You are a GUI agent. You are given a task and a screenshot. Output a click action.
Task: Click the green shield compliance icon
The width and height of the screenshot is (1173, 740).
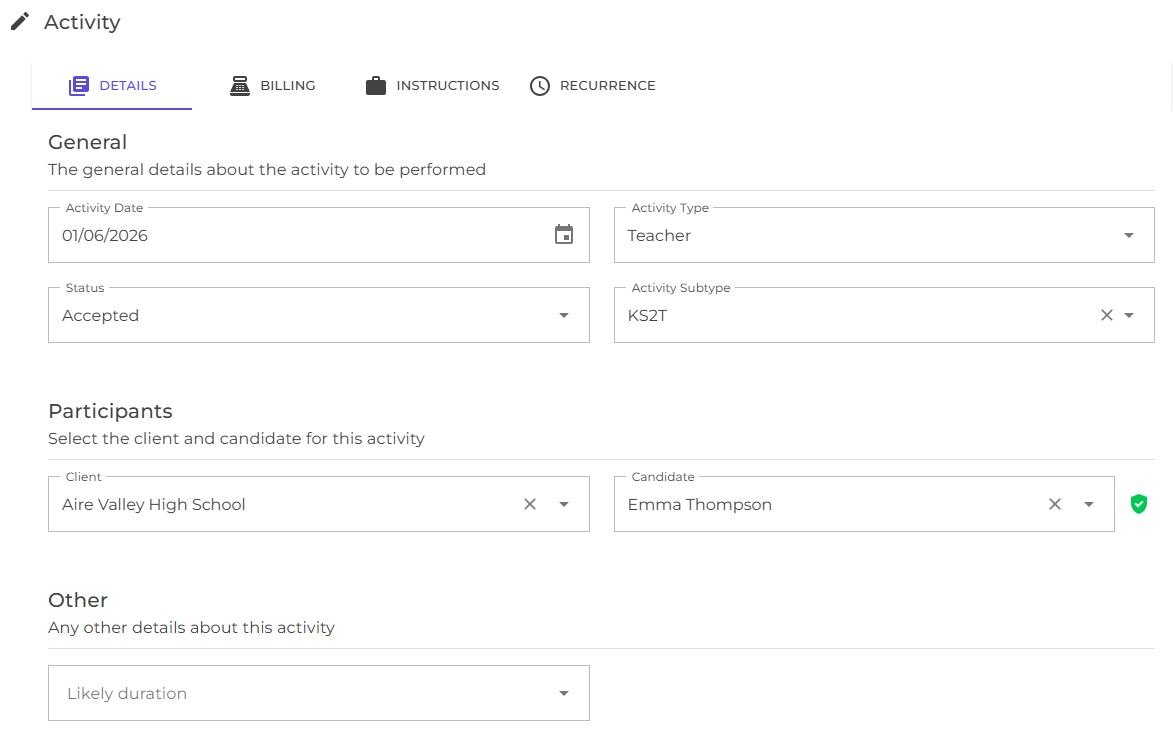pyautogui.click(x=1139, y=504)
